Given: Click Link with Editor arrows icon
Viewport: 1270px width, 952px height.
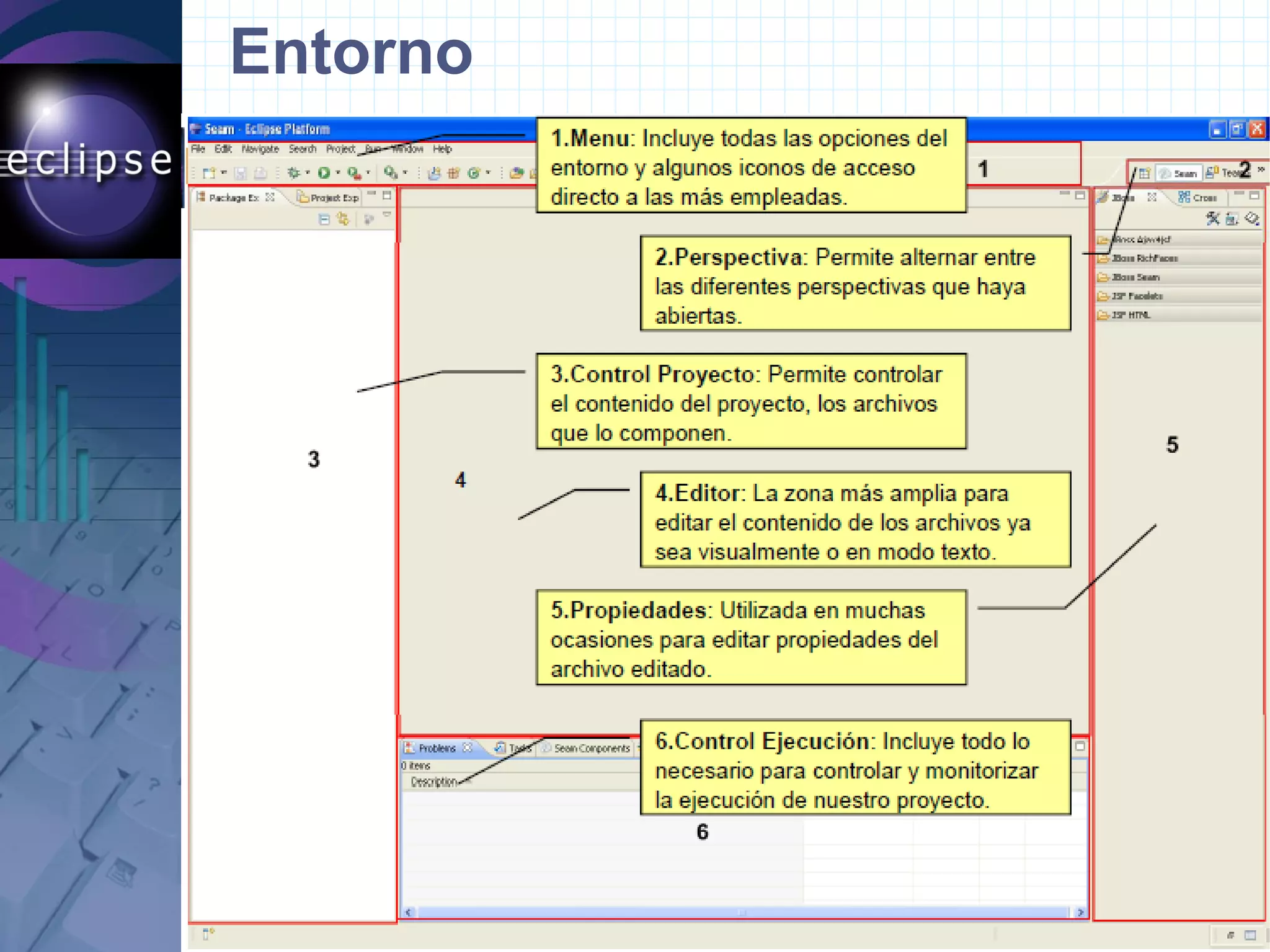Looking at the screenshot, I should pos(343,219).
